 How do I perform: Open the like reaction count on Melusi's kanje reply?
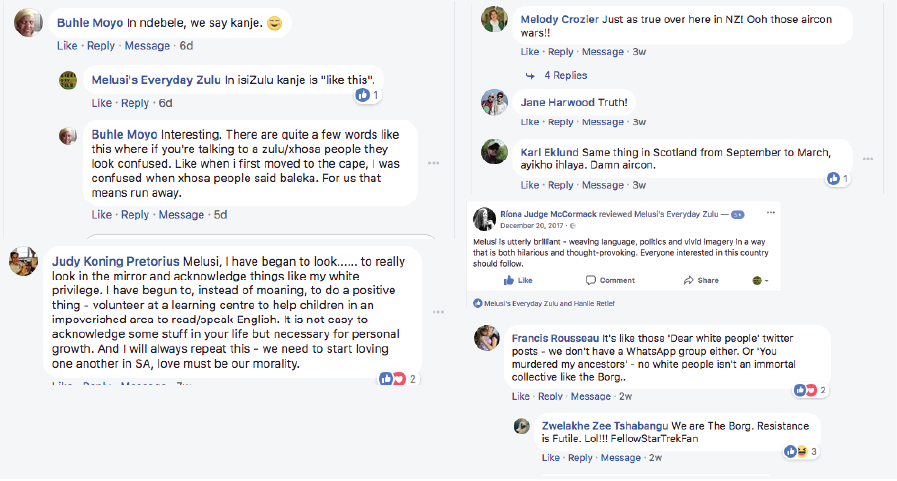368,95
